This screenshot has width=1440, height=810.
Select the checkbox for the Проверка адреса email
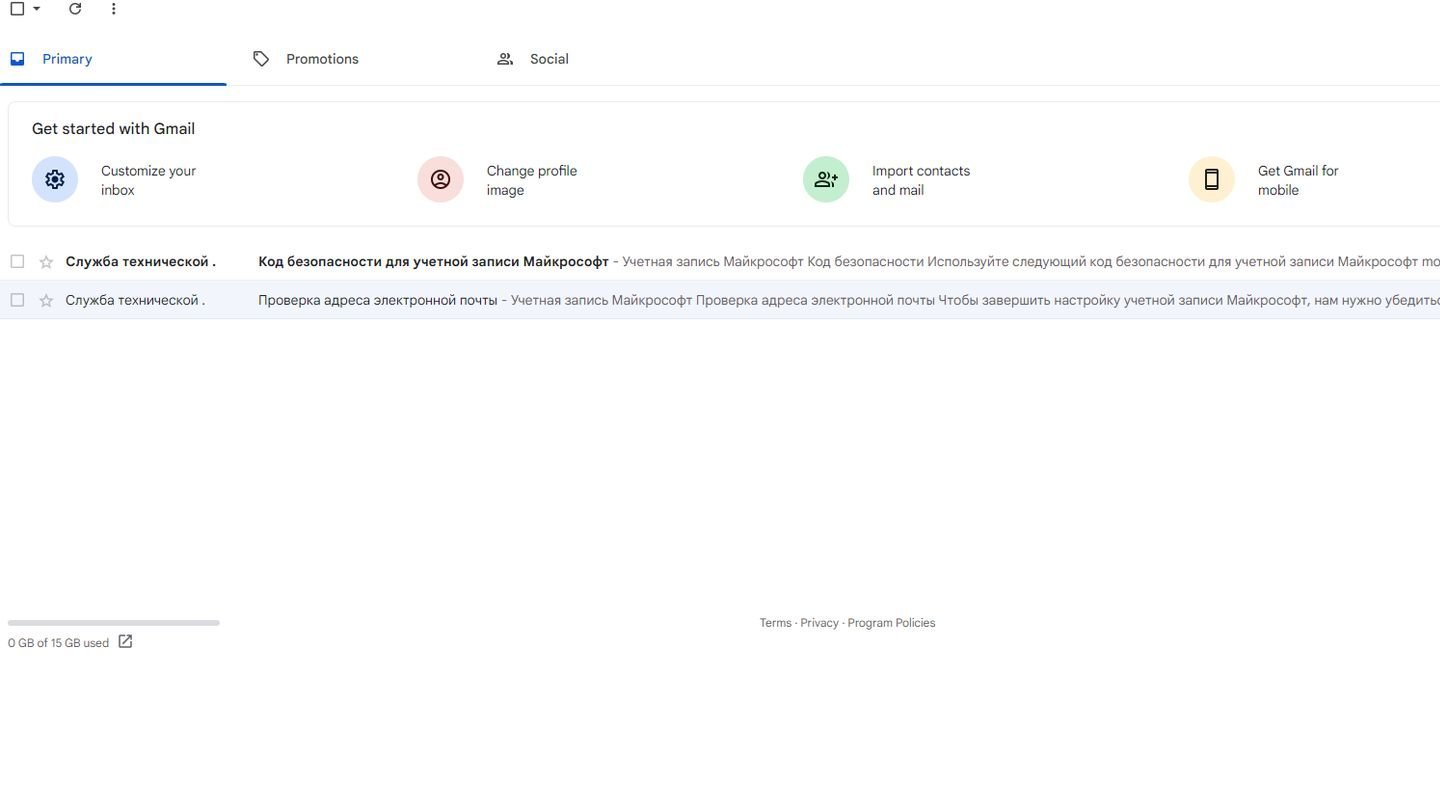click(17, 300)
